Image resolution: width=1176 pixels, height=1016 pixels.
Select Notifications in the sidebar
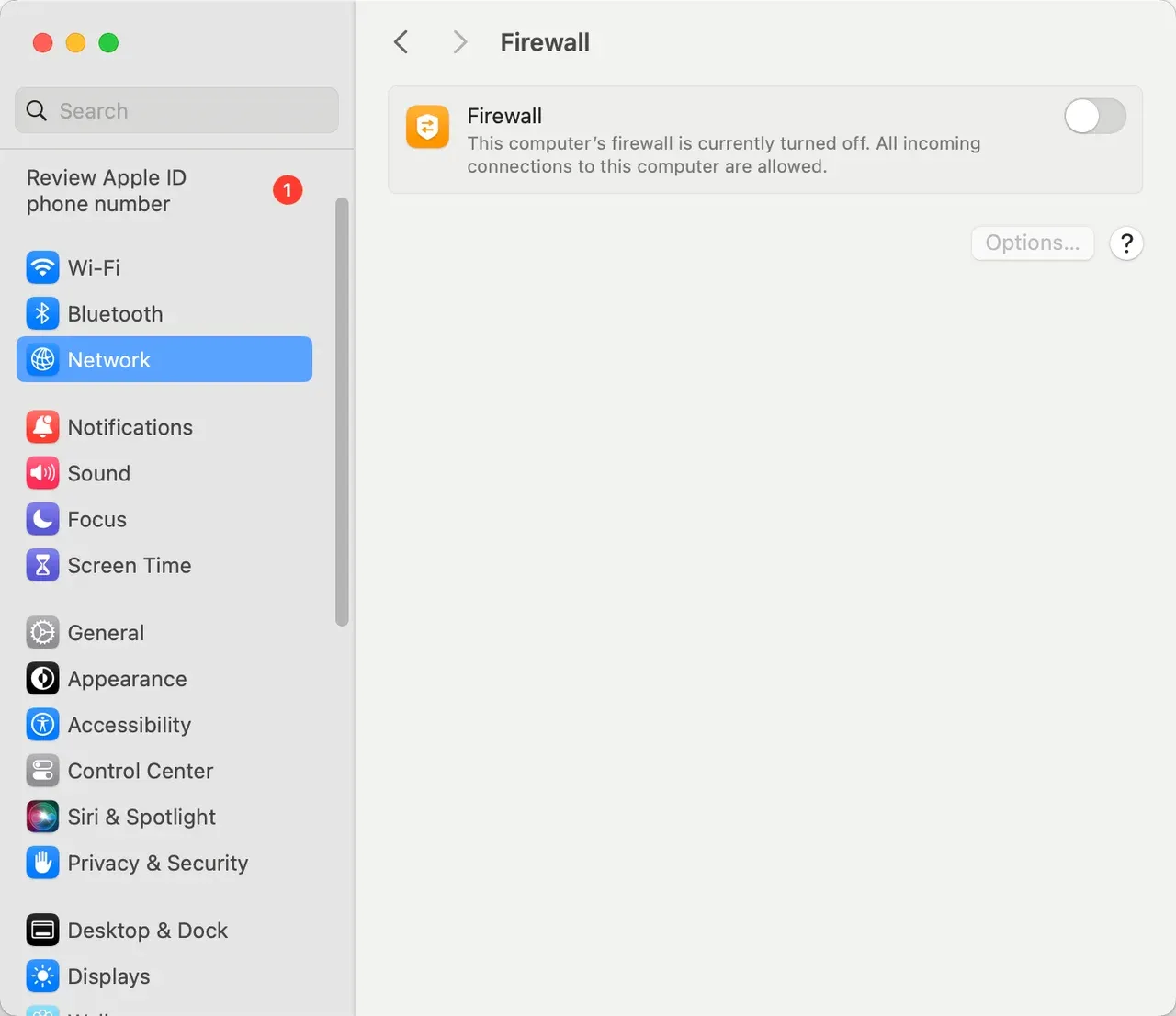[x=164, y=427]
